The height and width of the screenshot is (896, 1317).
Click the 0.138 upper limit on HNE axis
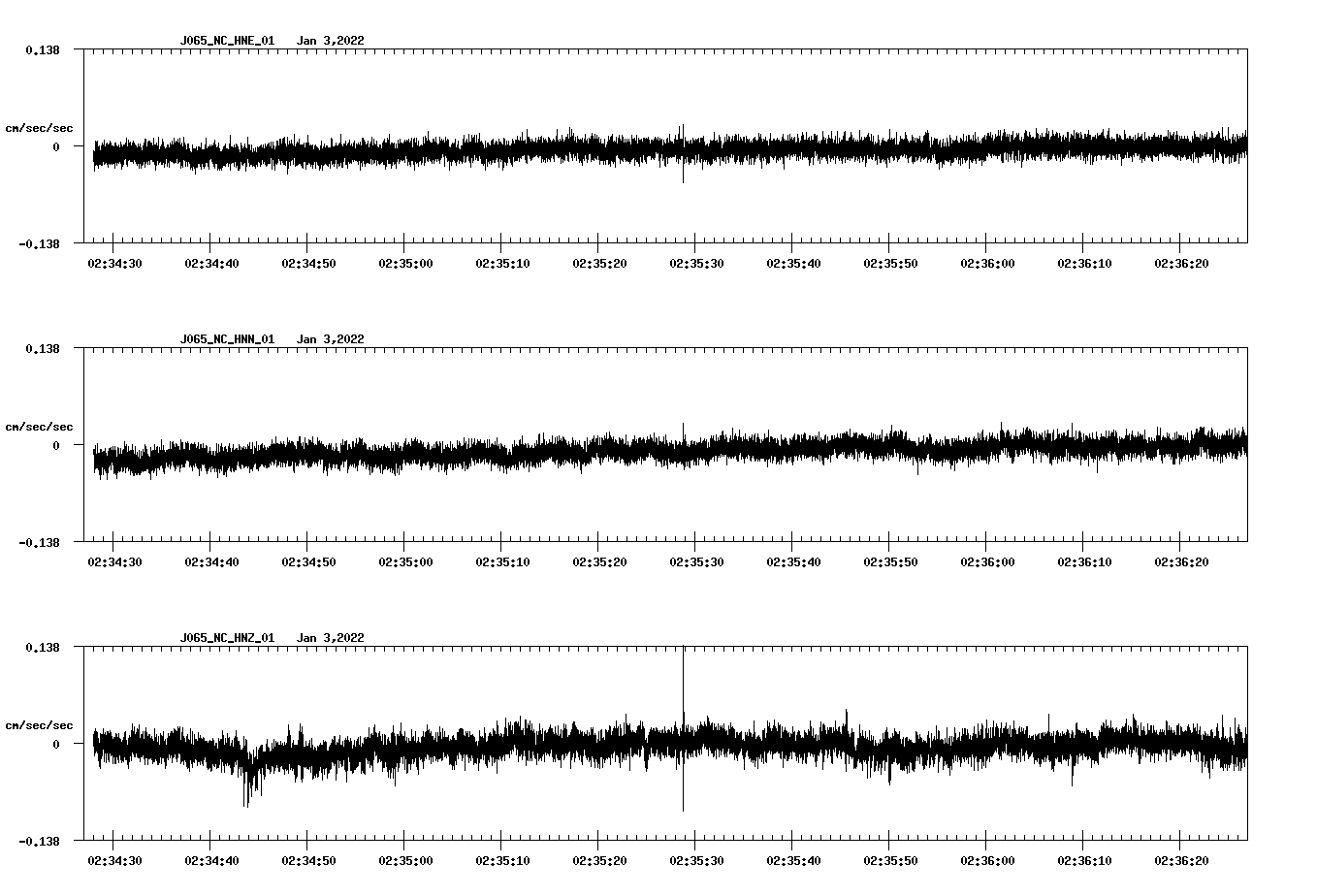(42, 49)
